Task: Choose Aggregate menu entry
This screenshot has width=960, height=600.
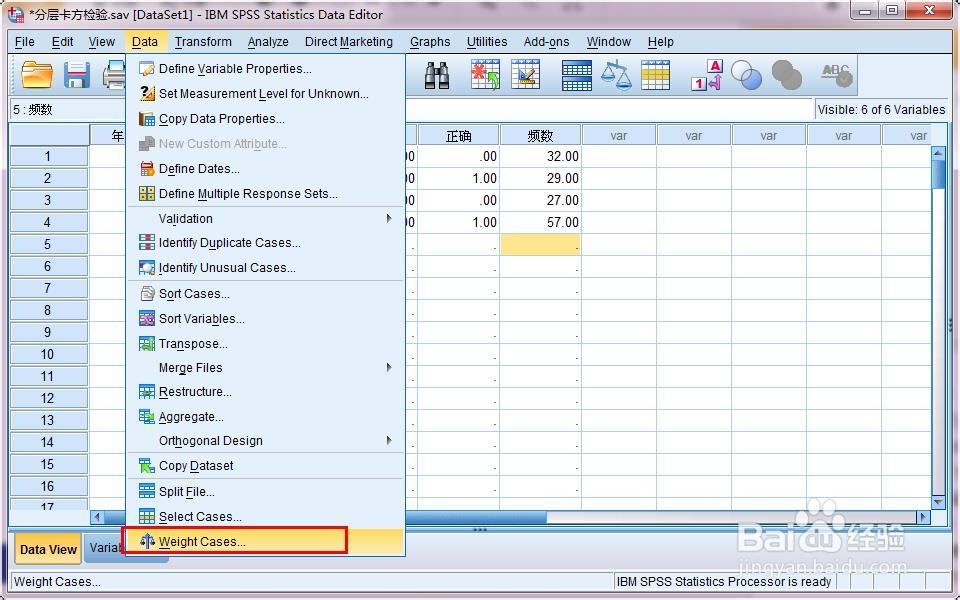Action: [x=264, y=417]
